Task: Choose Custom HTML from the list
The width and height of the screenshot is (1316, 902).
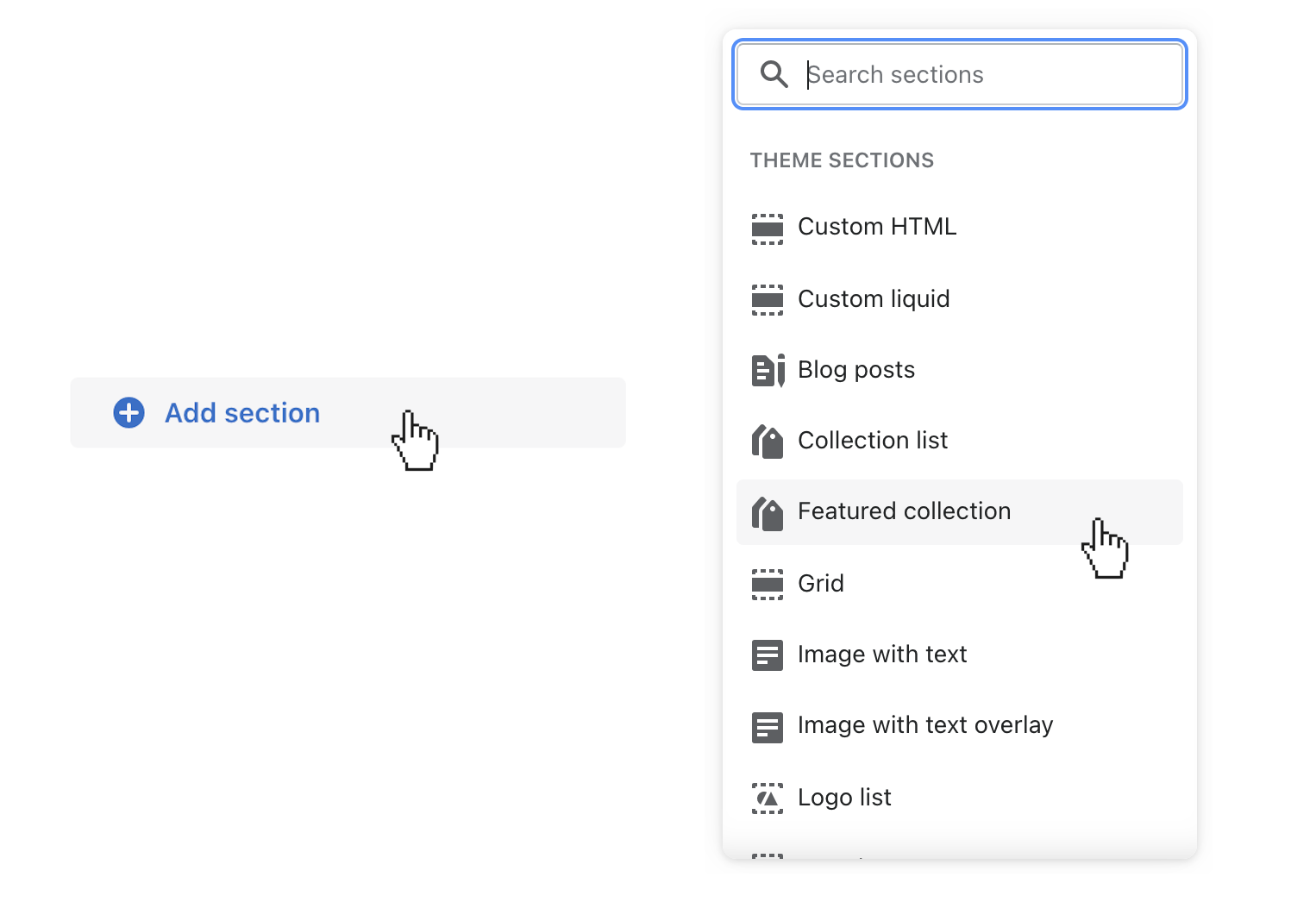Action: (x=876, y=227)
